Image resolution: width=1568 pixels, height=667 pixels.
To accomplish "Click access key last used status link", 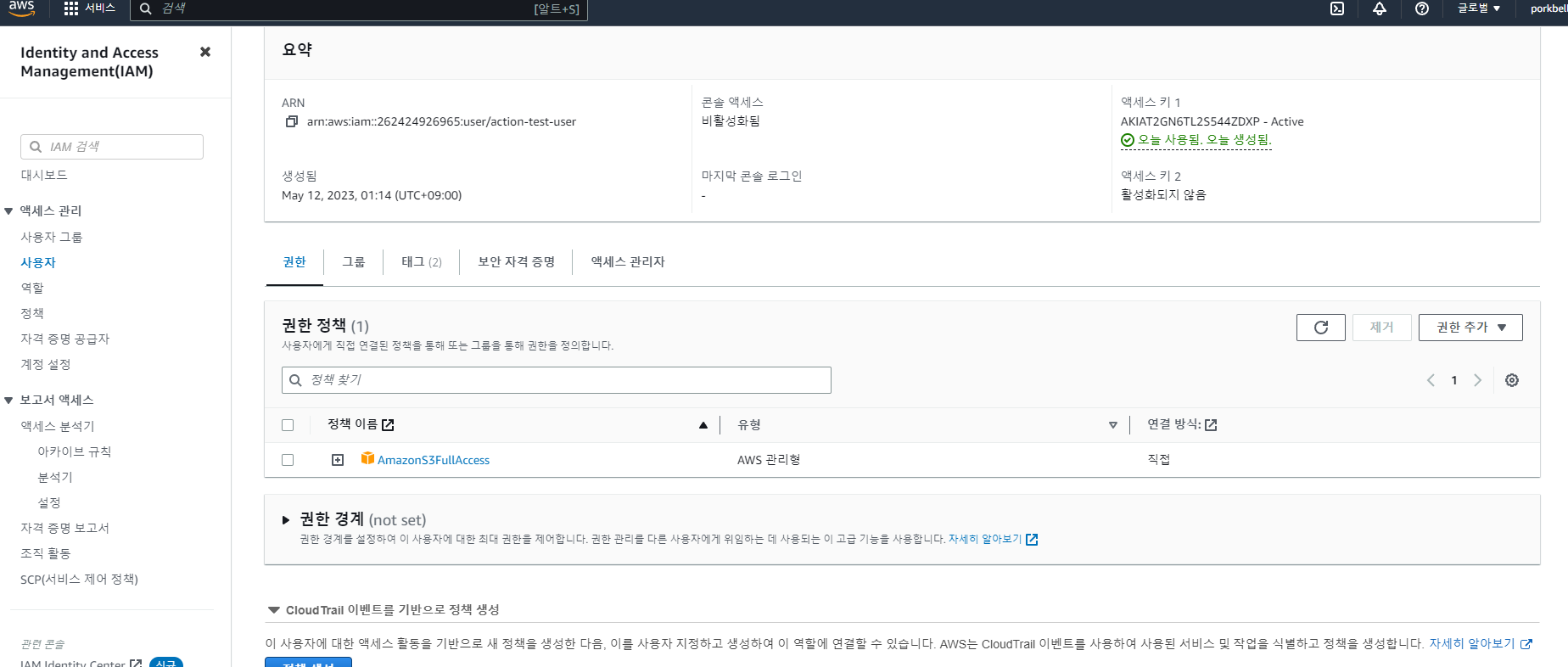I will coord(1205,140).
